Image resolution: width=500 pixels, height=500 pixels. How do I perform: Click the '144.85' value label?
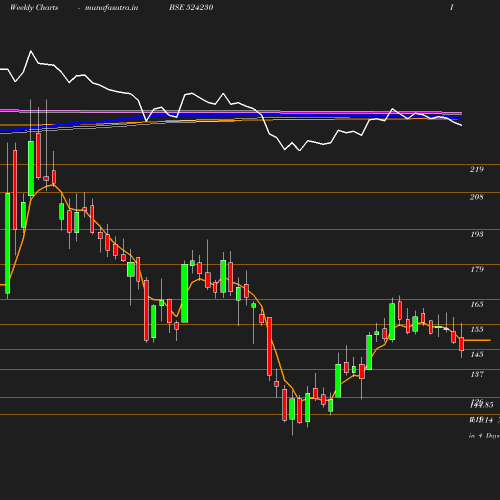482,405
